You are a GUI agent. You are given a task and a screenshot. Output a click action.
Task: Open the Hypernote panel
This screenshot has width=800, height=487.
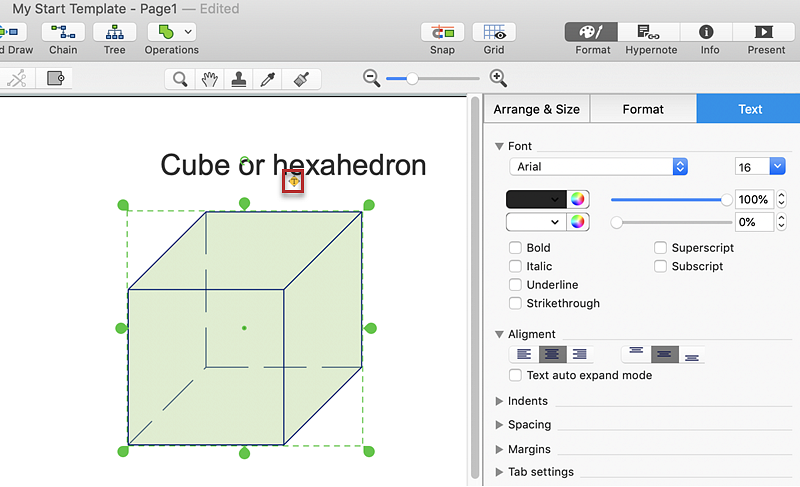(x=651, y=32)
